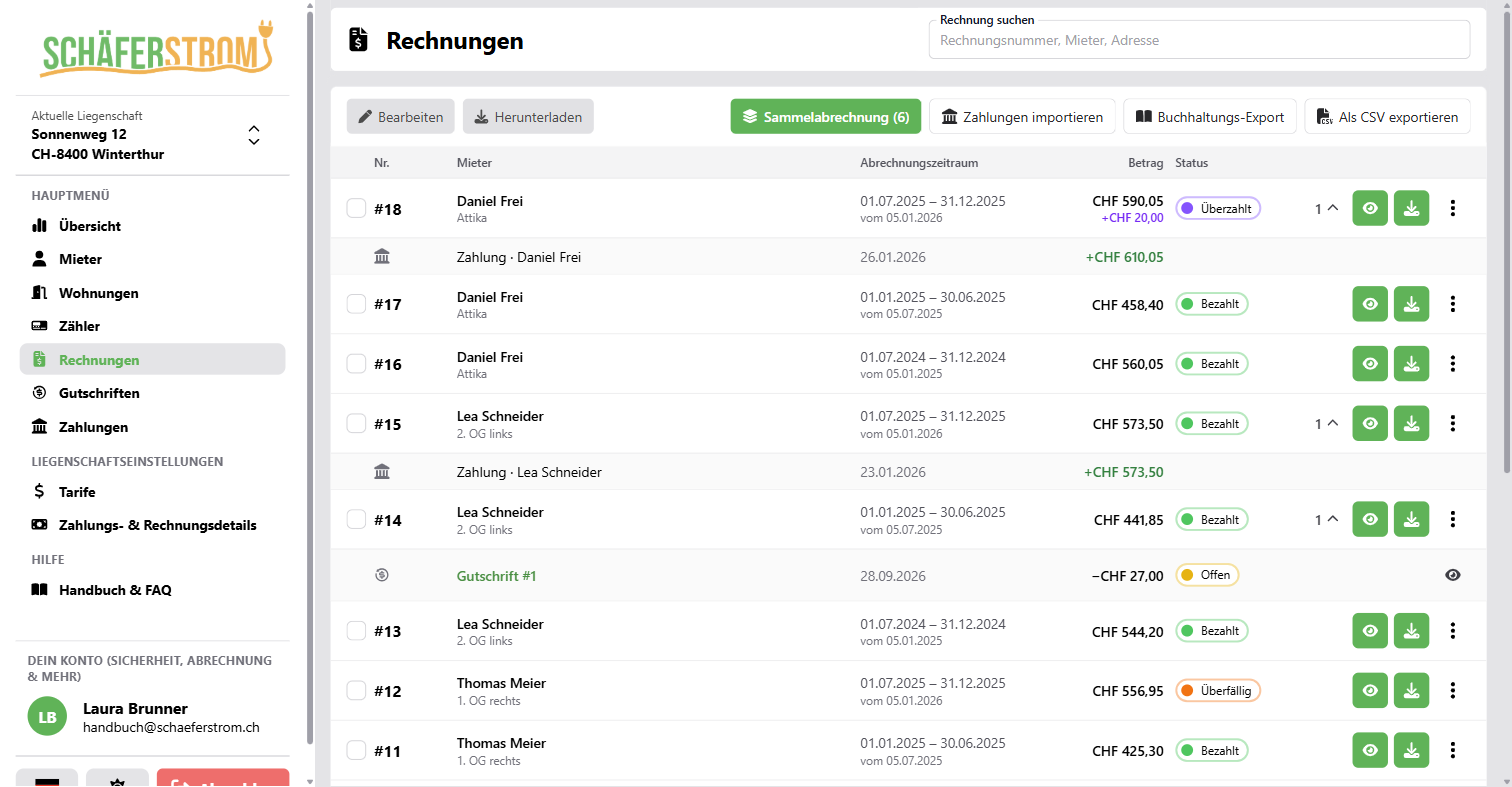Image resolution: width=1512 pixels, height=787 pixels.
Task: Click the bank icon beside Zahlung · Lea Schneider
Action: [382, 472]
